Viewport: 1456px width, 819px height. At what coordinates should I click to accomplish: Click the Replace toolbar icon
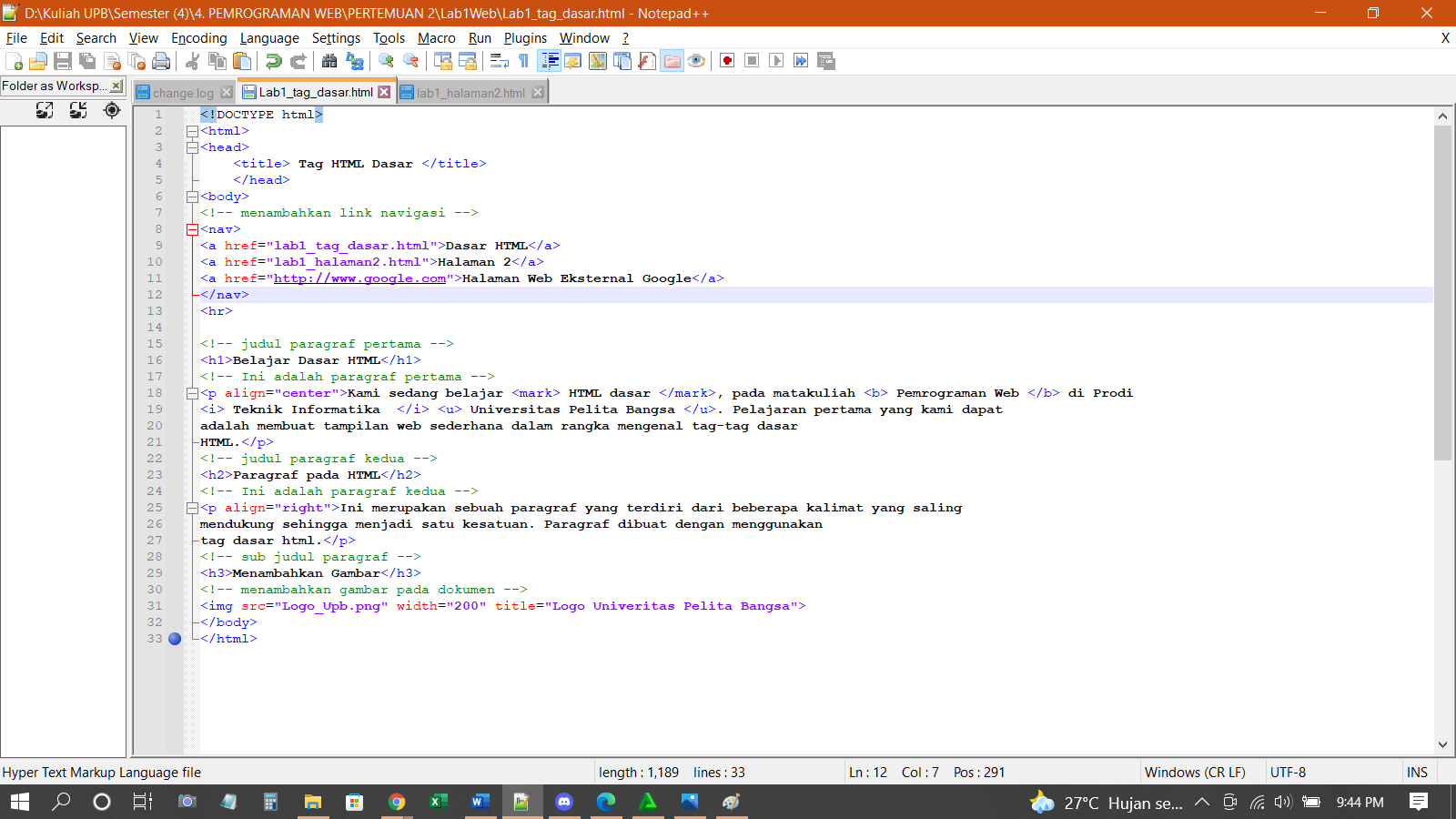(355, 61)
